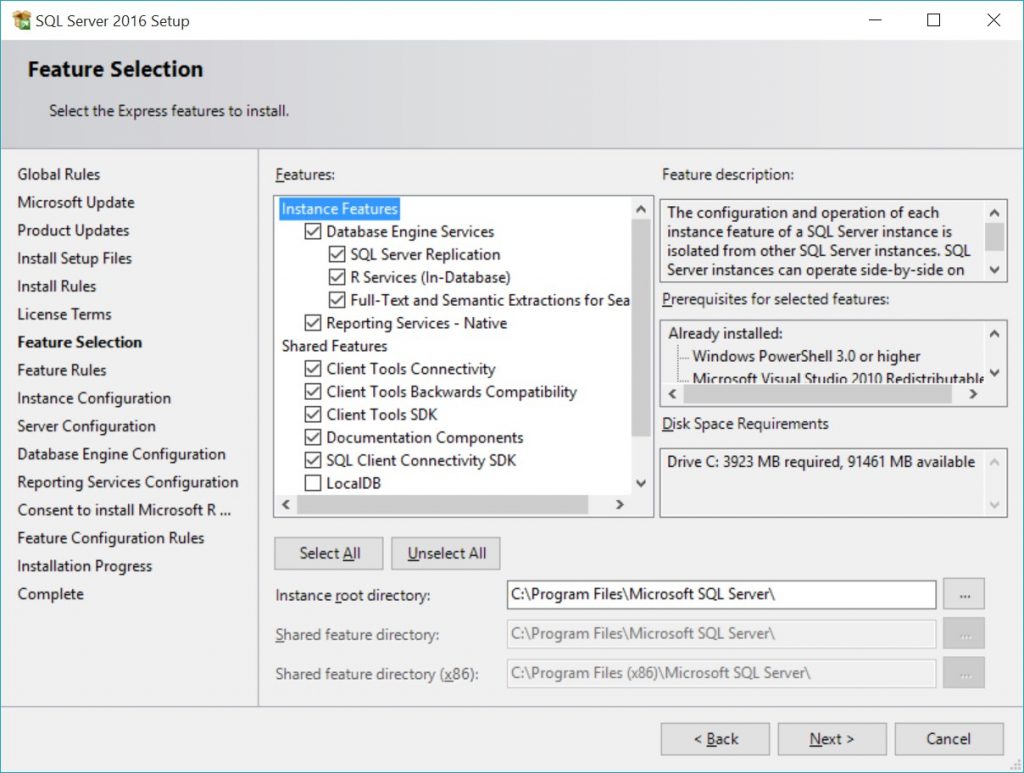Viewport: 1024px width, 773px height.
Task: Cancel the SQL Server installation
Action: point(948,739)
